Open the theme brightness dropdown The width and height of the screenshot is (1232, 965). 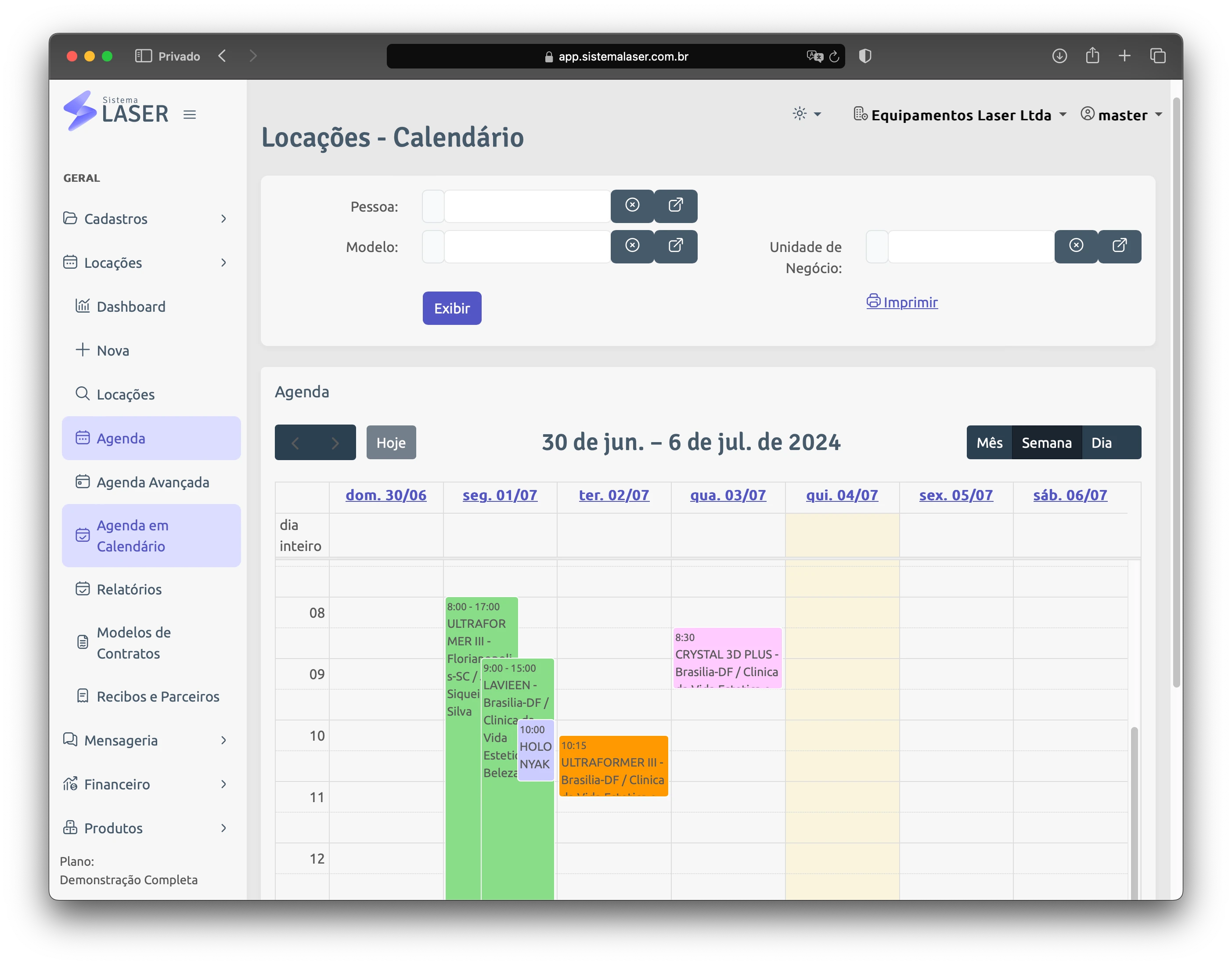[806, 114]
